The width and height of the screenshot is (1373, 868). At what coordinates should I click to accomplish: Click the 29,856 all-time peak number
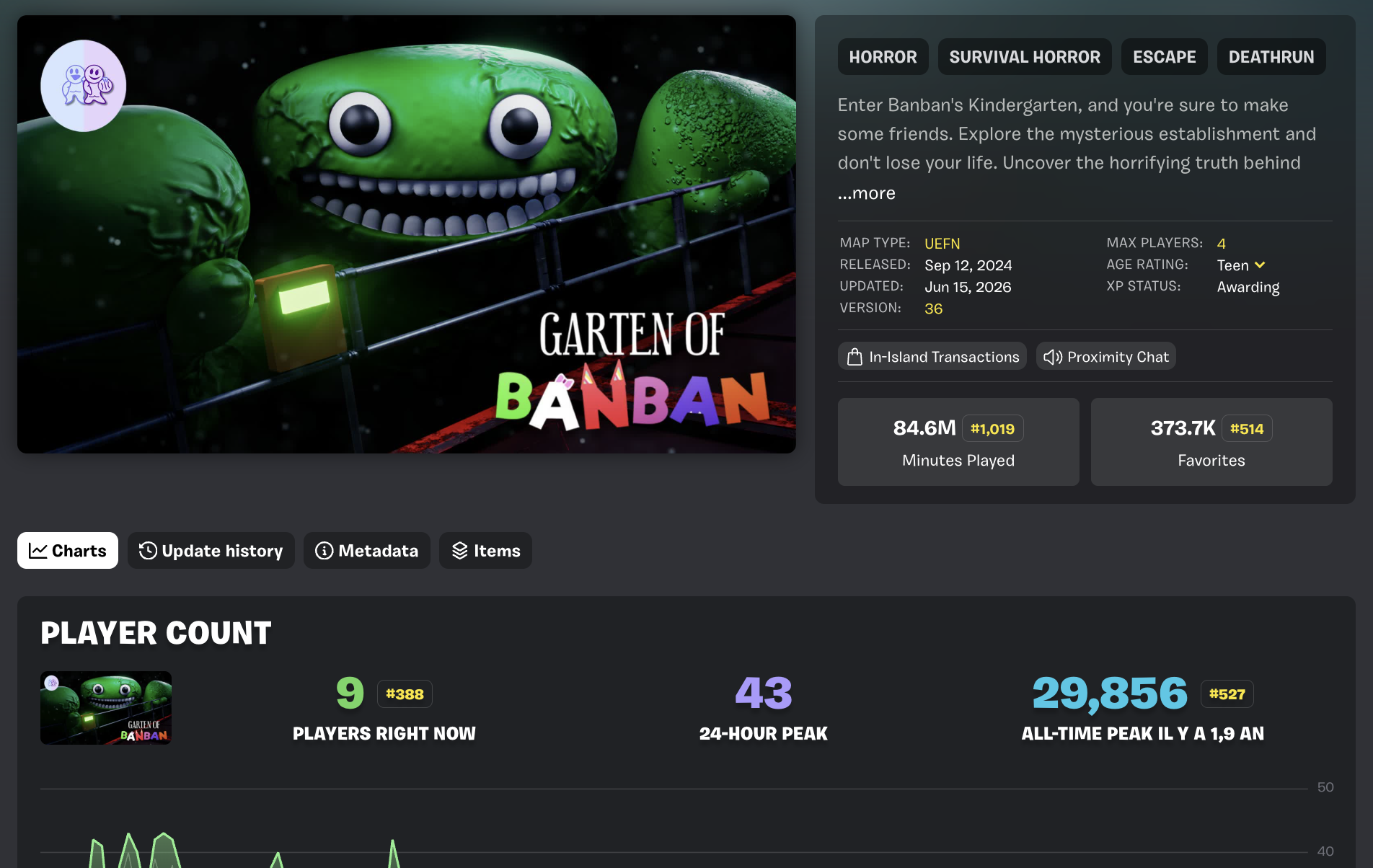tap(1110, 694)
